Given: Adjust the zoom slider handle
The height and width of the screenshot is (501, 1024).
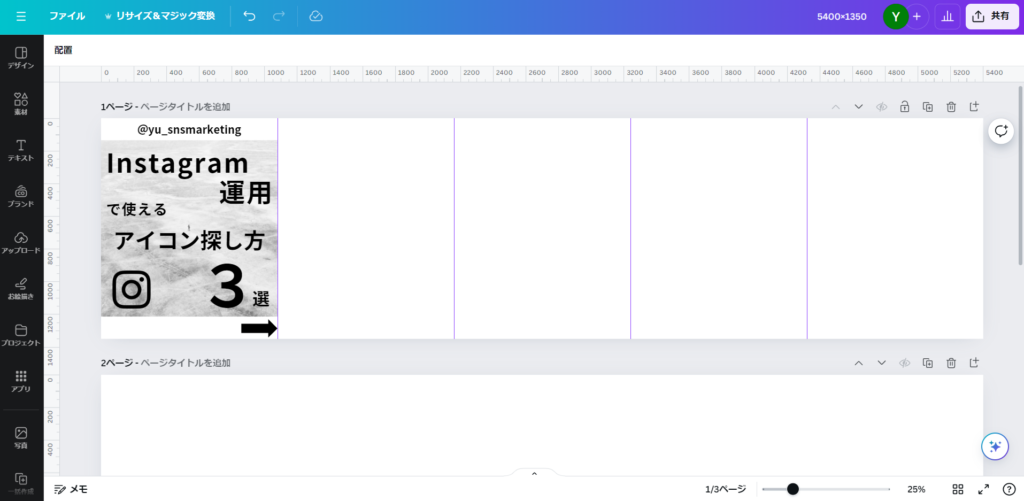Looking at the screenshot, I should click(x=793, y=489).
